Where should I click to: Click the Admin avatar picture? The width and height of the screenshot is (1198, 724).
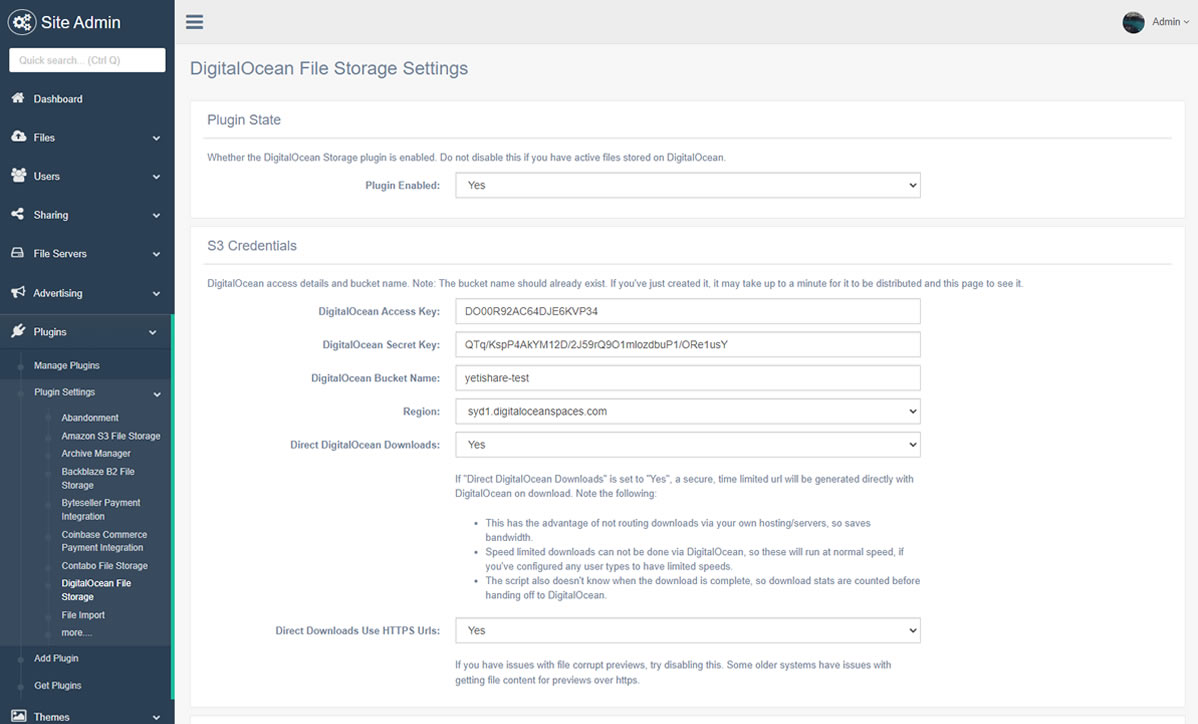point(1133,22)
